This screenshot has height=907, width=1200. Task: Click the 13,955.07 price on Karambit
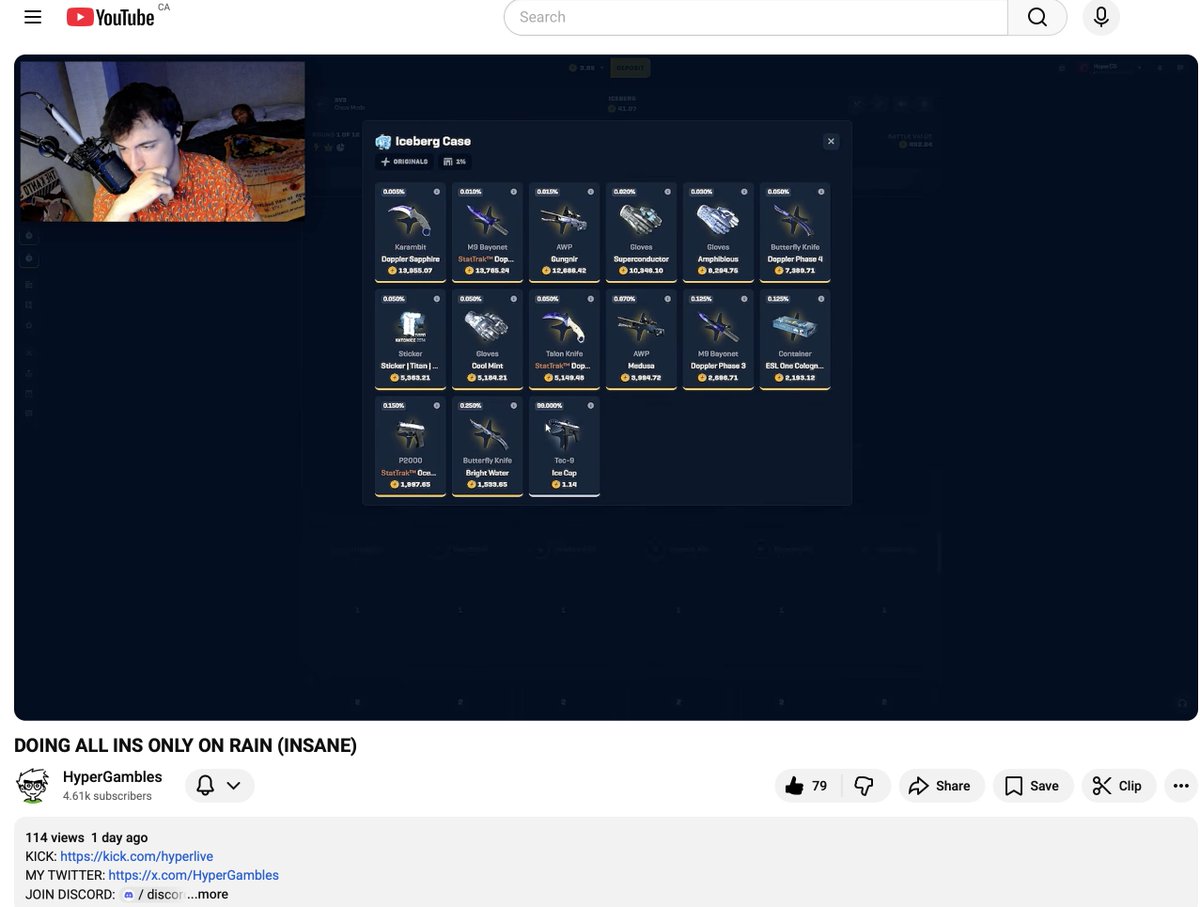coord(411,271)
